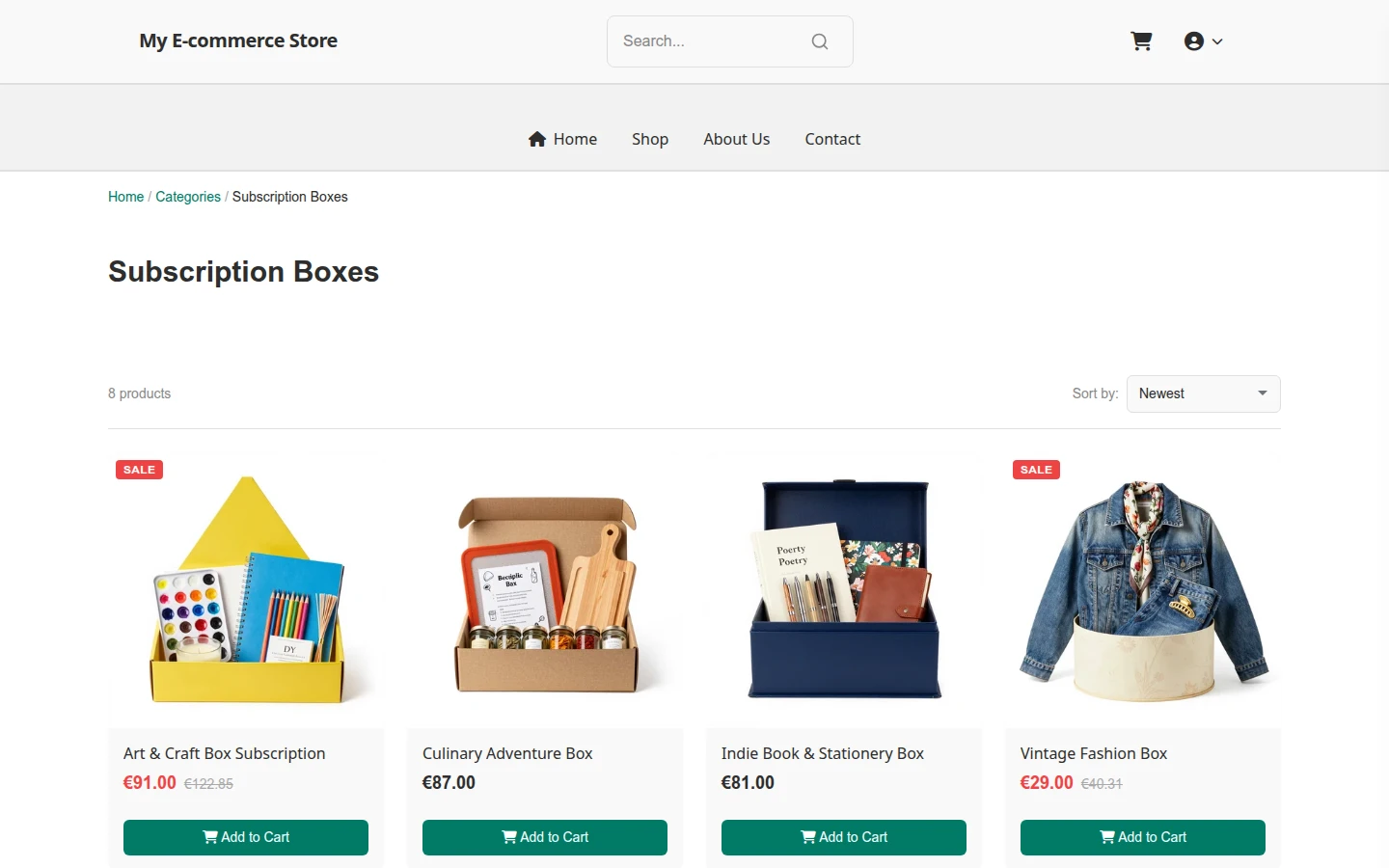
Task: Click the search magnifier icon
Action: [820, 41]
